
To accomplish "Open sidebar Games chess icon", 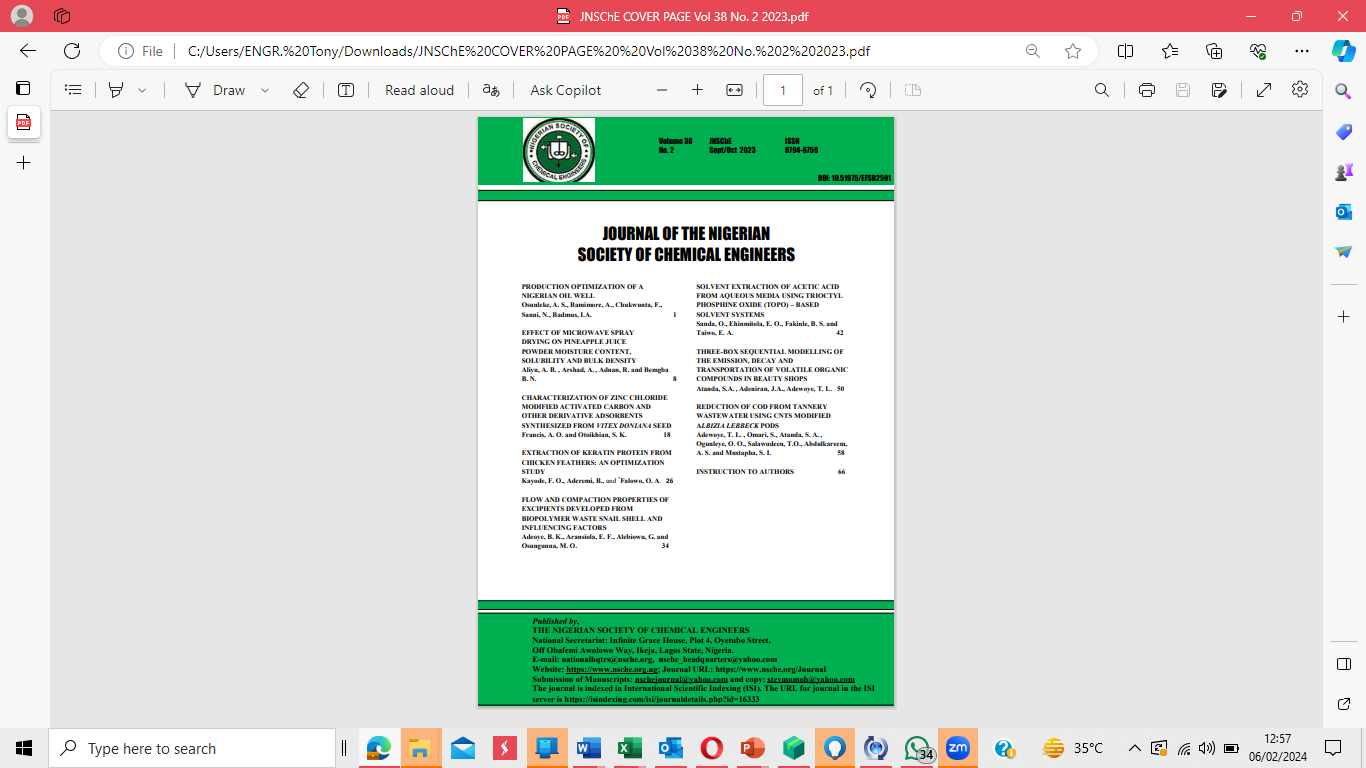I will [x=1343, y=172].
